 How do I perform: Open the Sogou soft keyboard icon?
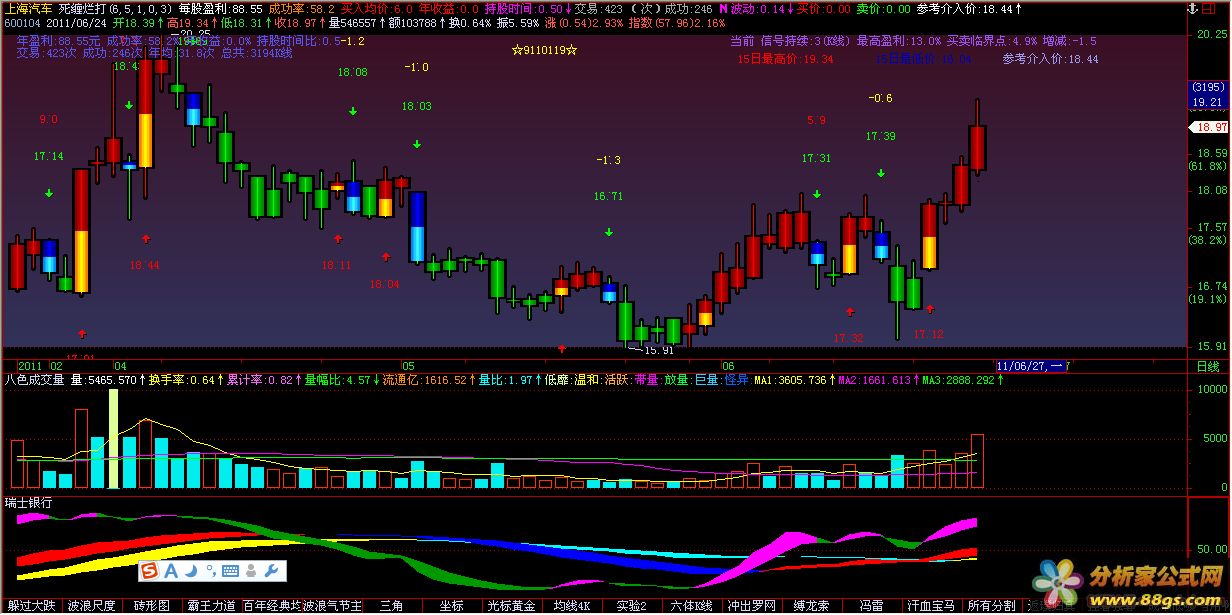click(x=230, y=571)
